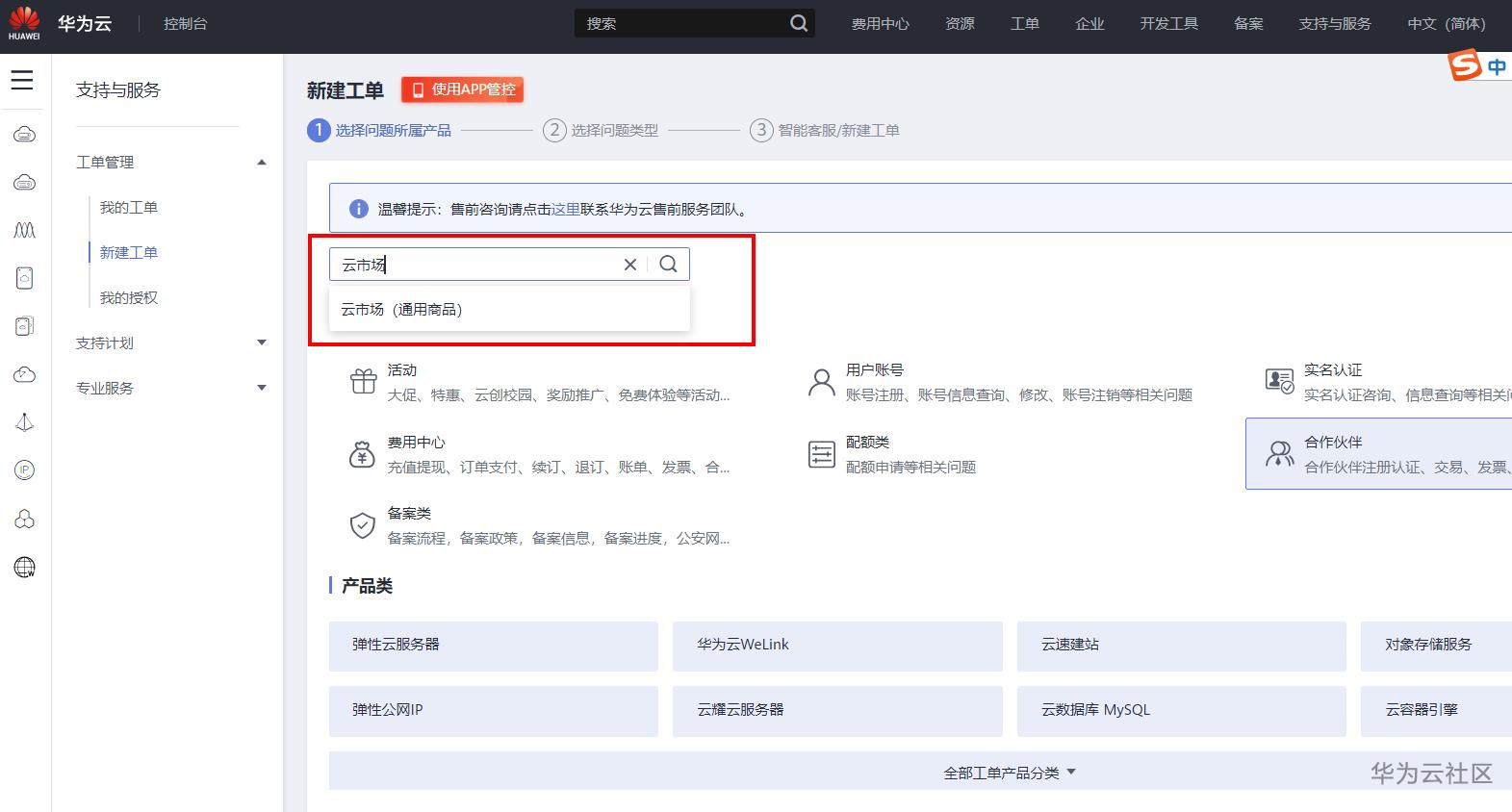The image size is (1512, 812).
Task: Choose the 华为云WeLink product
Action: point(837,646)
